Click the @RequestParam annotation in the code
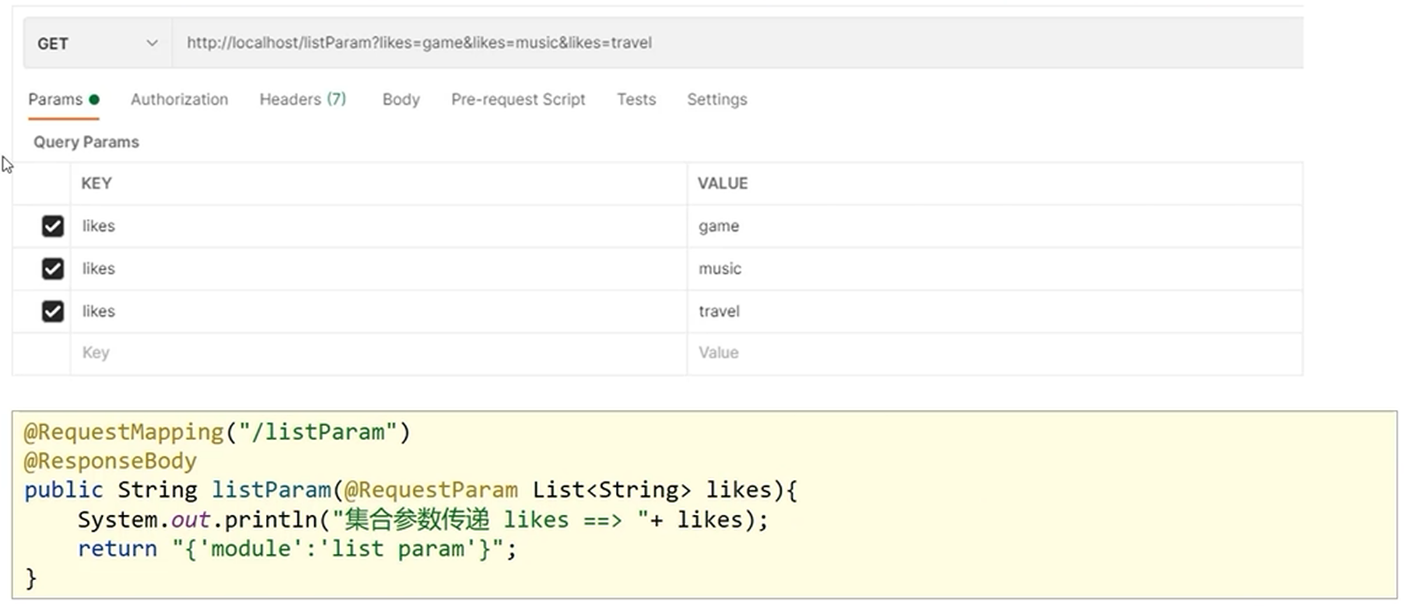The height and width of the screenshot is (606, 1408). [431, 491]
